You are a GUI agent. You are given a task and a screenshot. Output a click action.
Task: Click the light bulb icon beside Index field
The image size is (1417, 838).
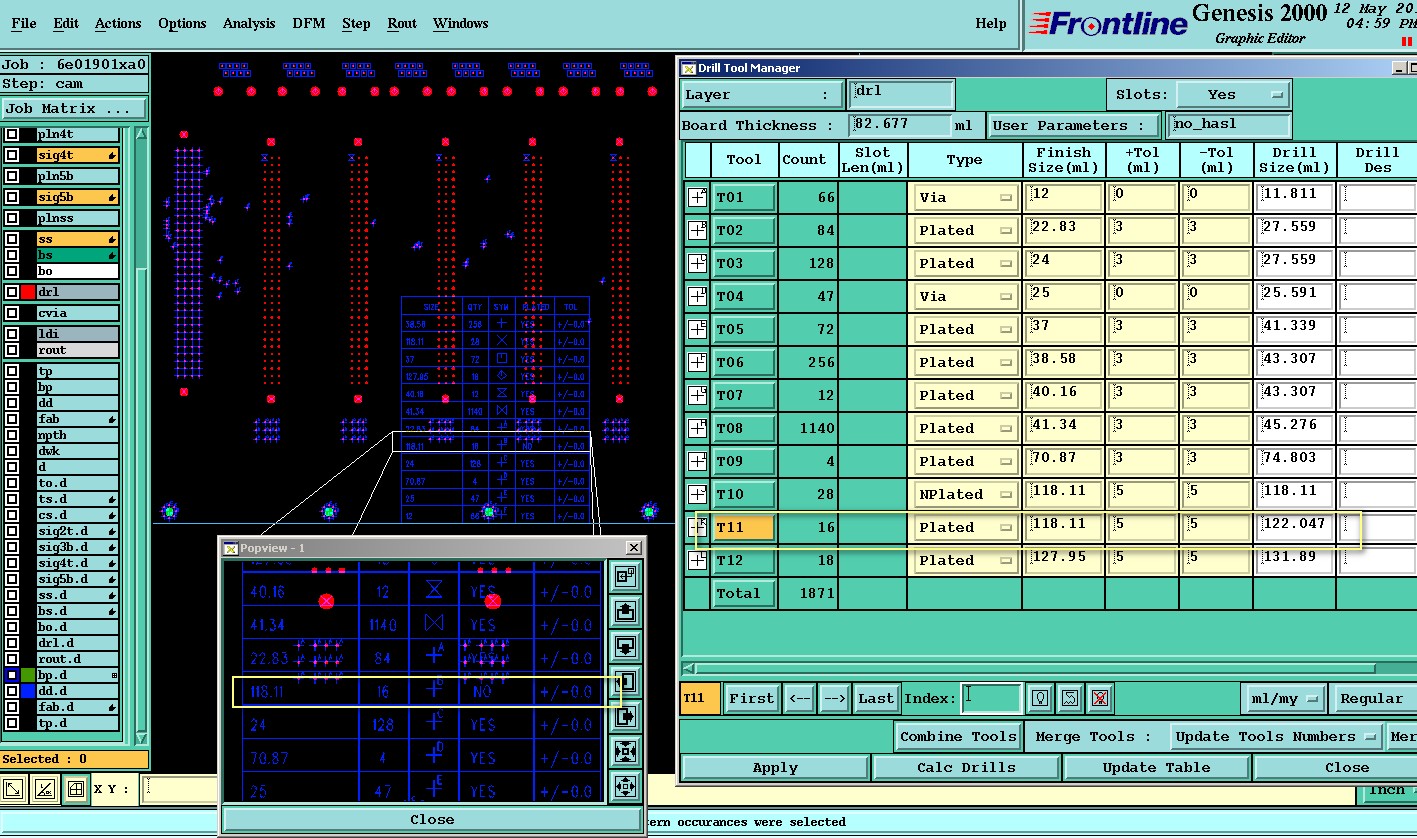(x=1041, y=698)
